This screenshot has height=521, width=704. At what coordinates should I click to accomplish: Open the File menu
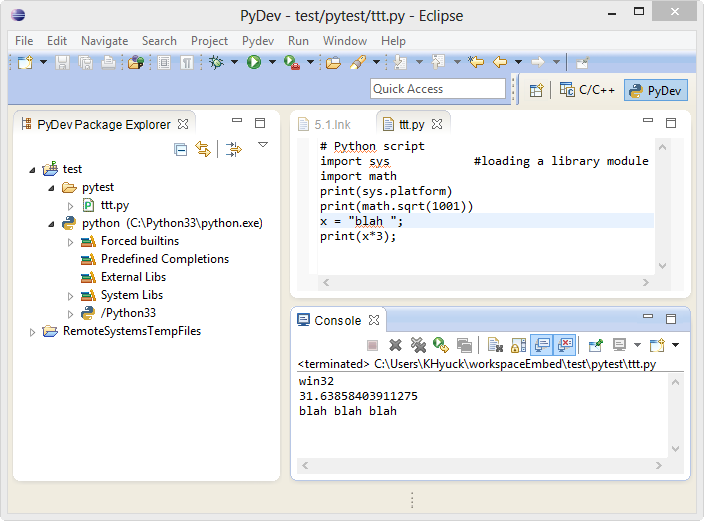coord(24,41)
